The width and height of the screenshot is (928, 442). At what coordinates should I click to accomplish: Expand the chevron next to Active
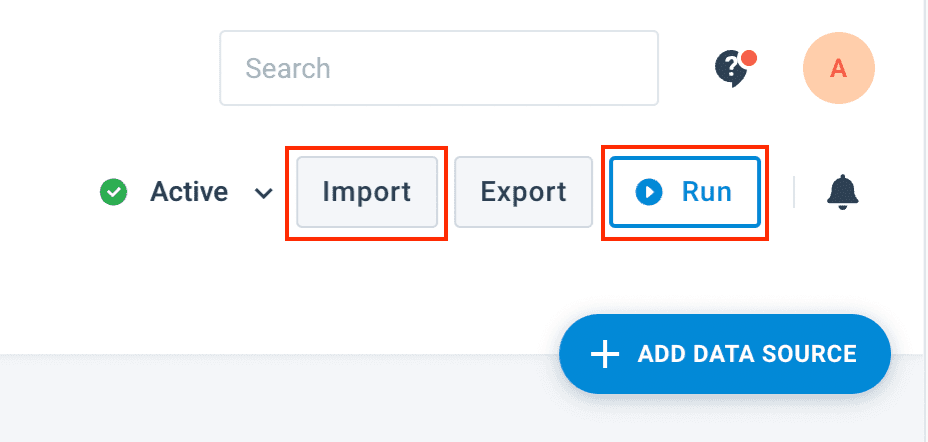coord(263,193)
